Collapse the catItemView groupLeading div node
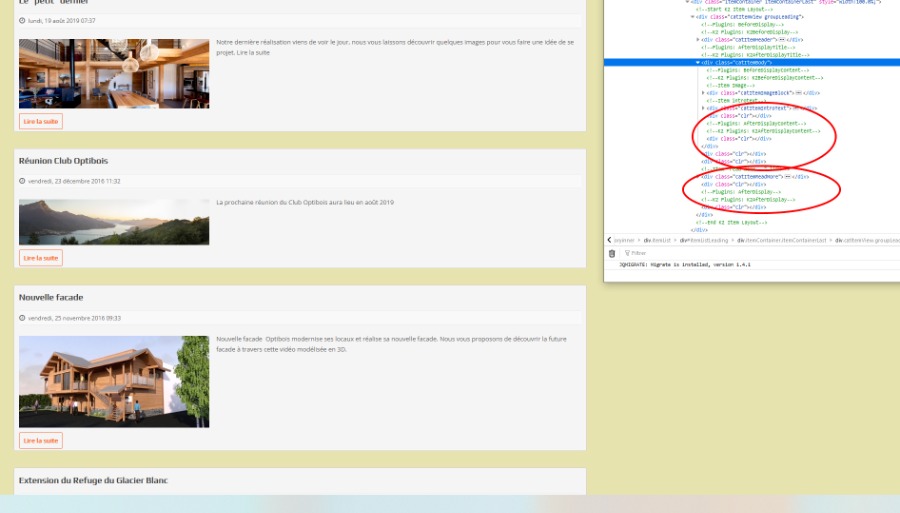Image resolution: width=900 pixels, height=513 pixels. 693,17
